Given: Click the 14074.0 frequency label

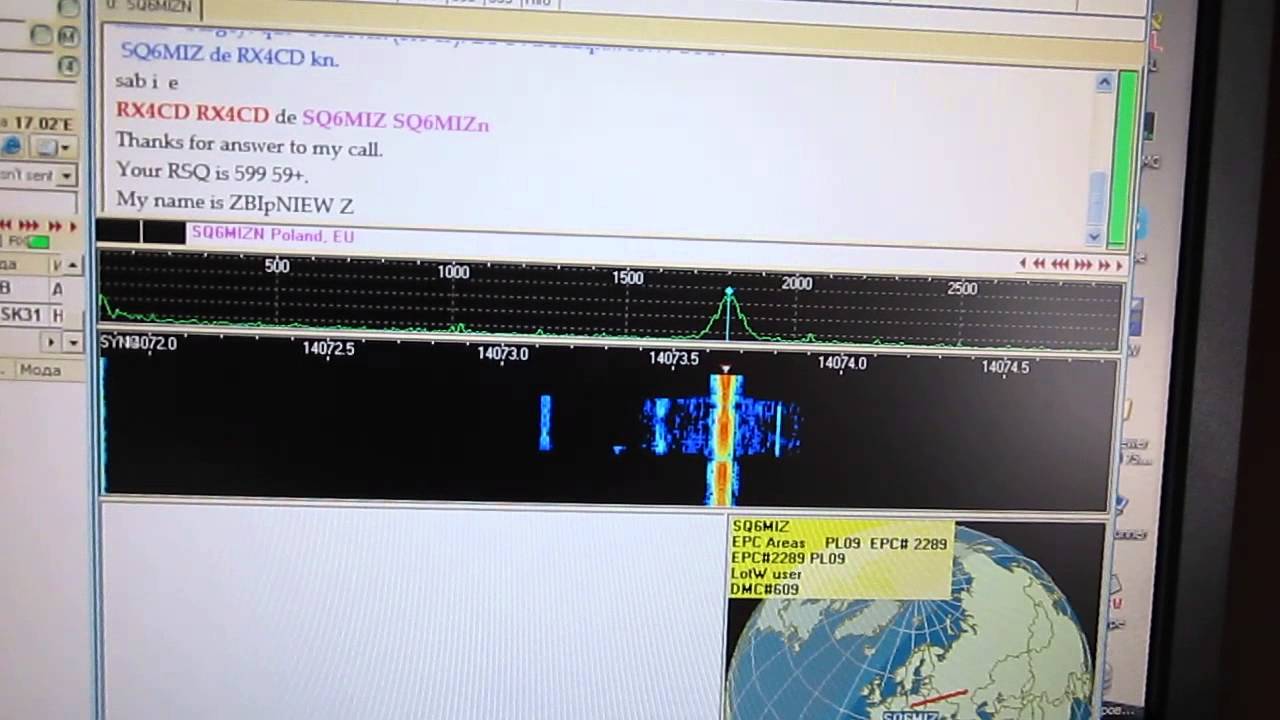Looking at the screenshot, I should 842,362.
